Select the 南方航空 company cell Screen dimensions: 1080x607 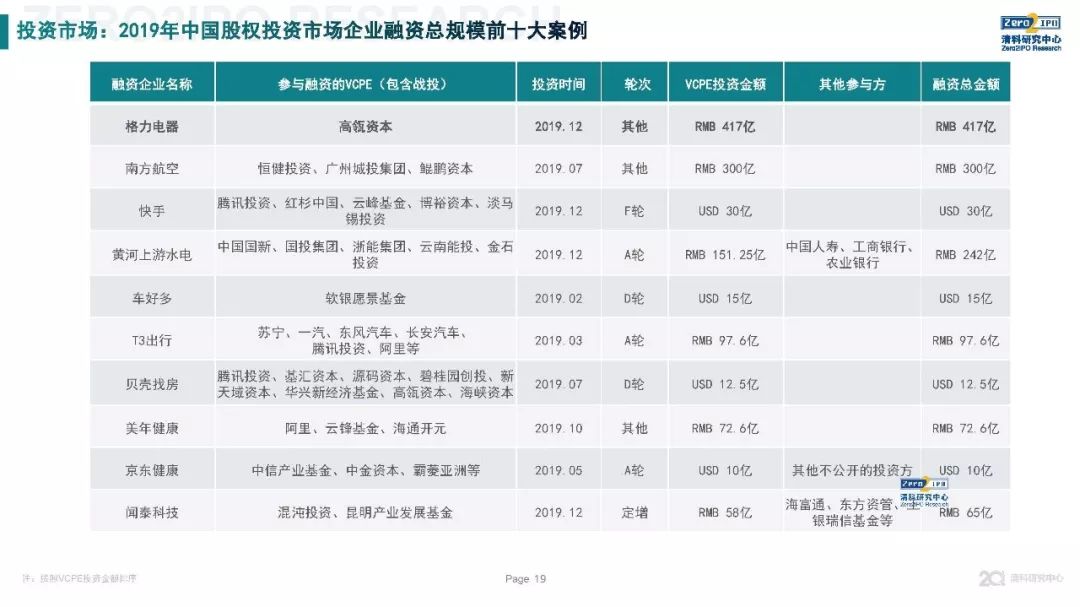(152, 168)
